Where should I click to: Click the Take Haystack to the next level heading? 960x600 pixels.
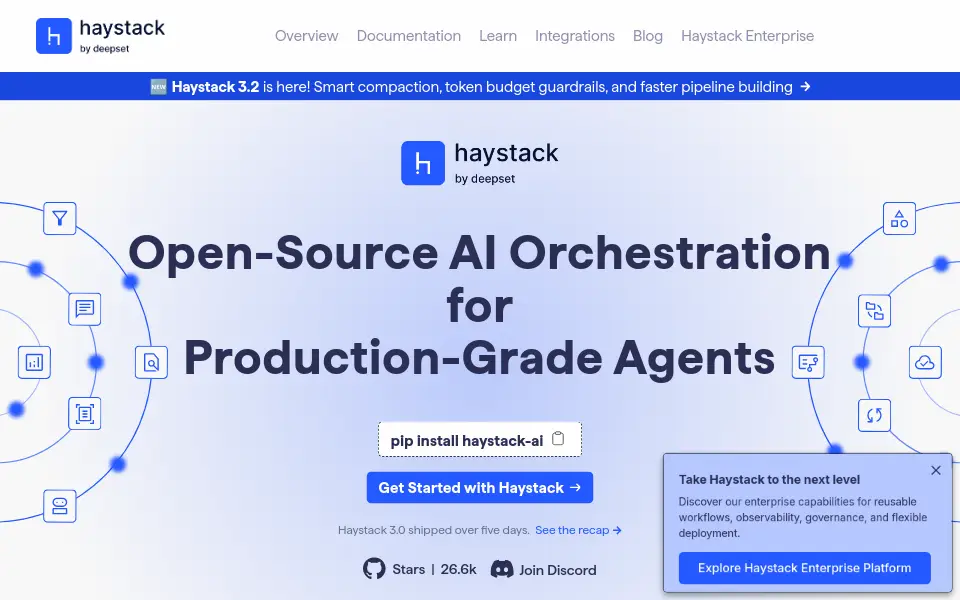pyautogui.click(x=769, y=479)
